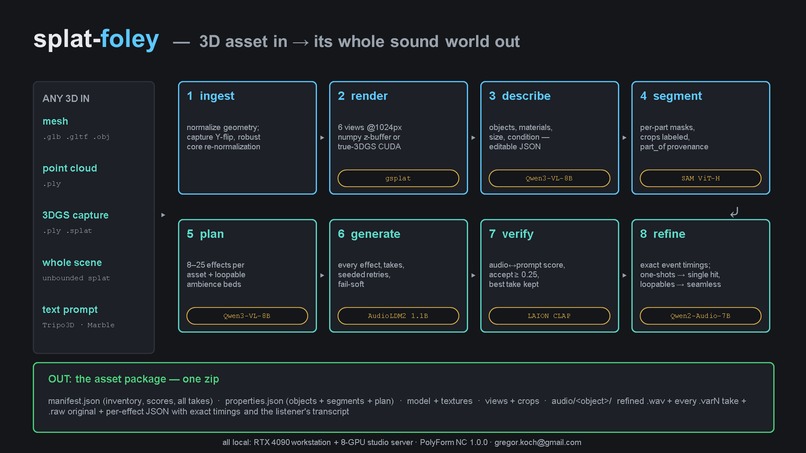Open the '2 render' step heading
The height and width of the screenshot is (453, 806).
tap(362, 96)
